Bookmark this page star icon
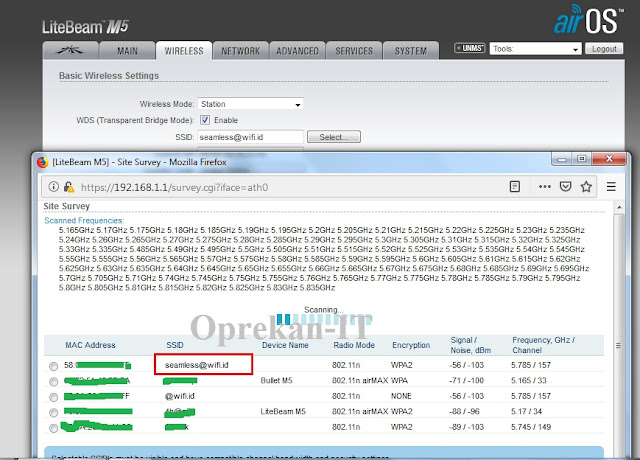Screen dimensions: 640x460 [586, 187]
